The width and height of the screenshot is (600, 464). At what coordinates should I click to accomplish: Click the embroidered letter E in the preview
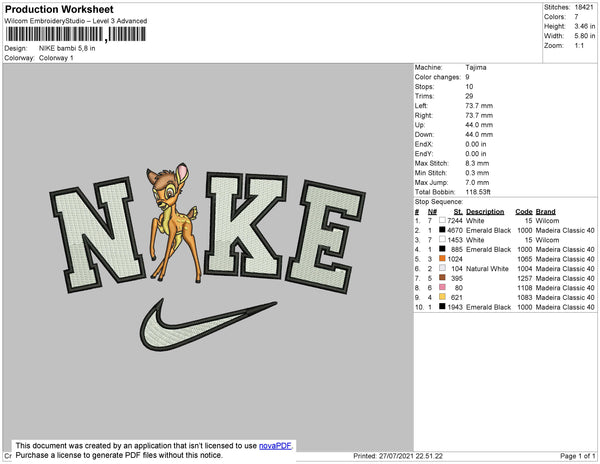pyautogui.click(x=325, y=236)
